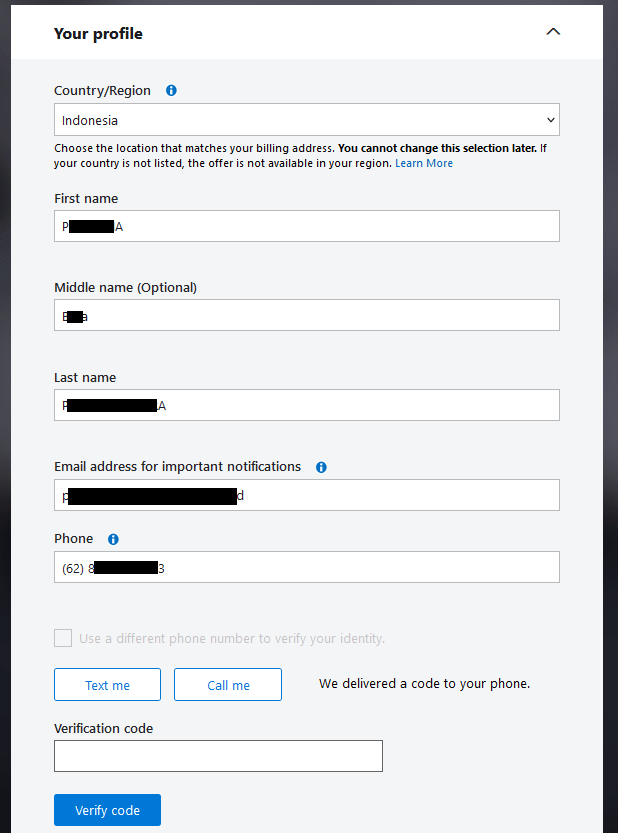Image resolution: width=618 pixels, height=833 pixels.
Task: Click the First name field
Action: (x=306, y=226)
